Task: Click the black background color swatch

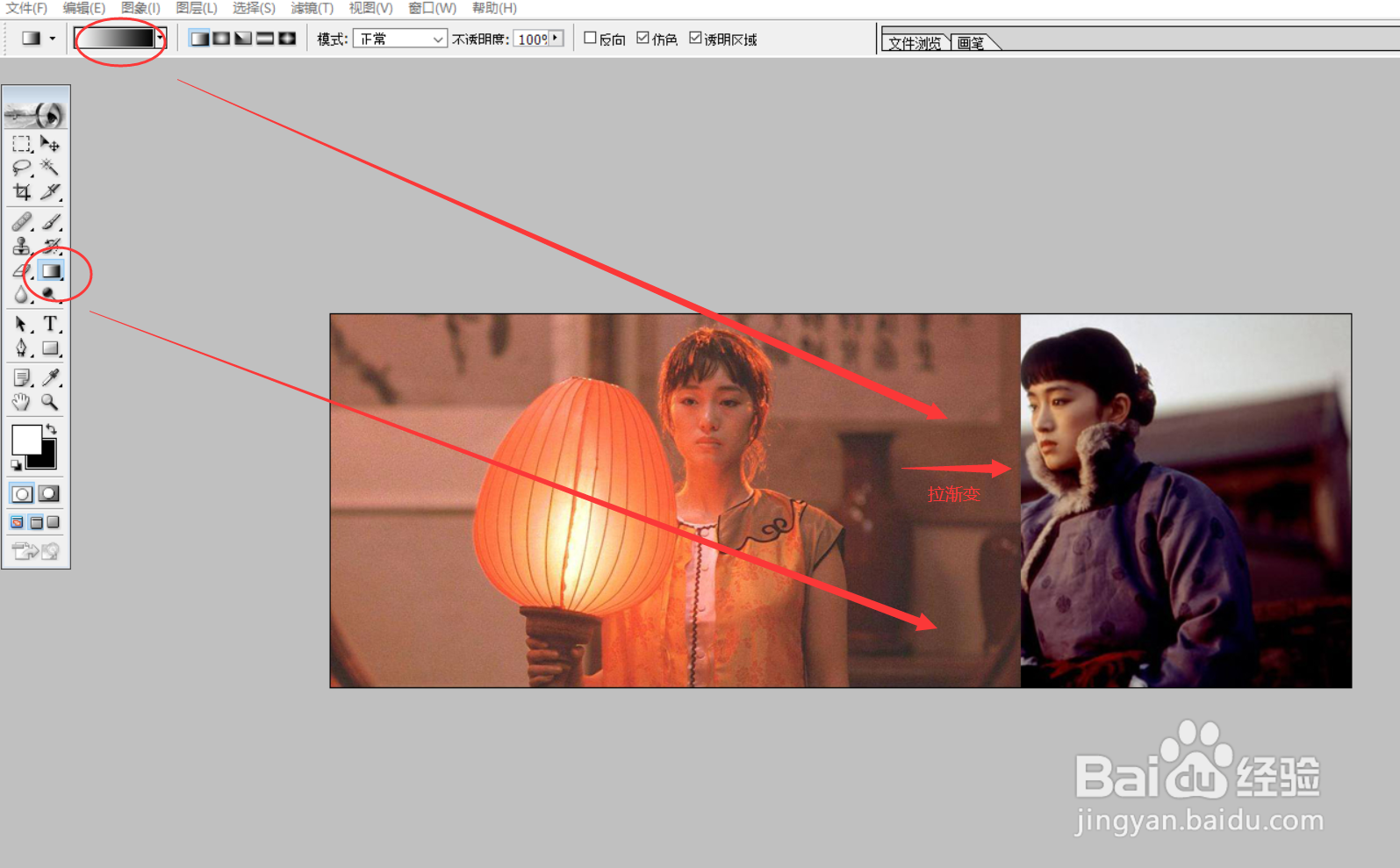Action: point(47,460)
